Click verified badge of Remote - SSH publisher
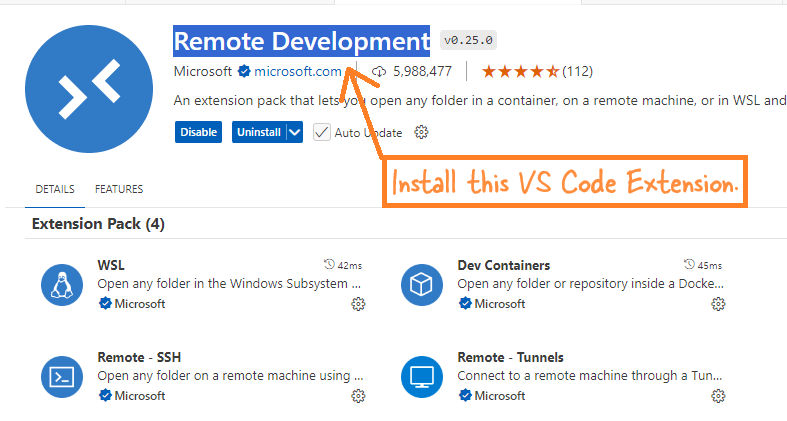Image resolution: width=787 pixels, height=421 pixels. pos(105,395)
